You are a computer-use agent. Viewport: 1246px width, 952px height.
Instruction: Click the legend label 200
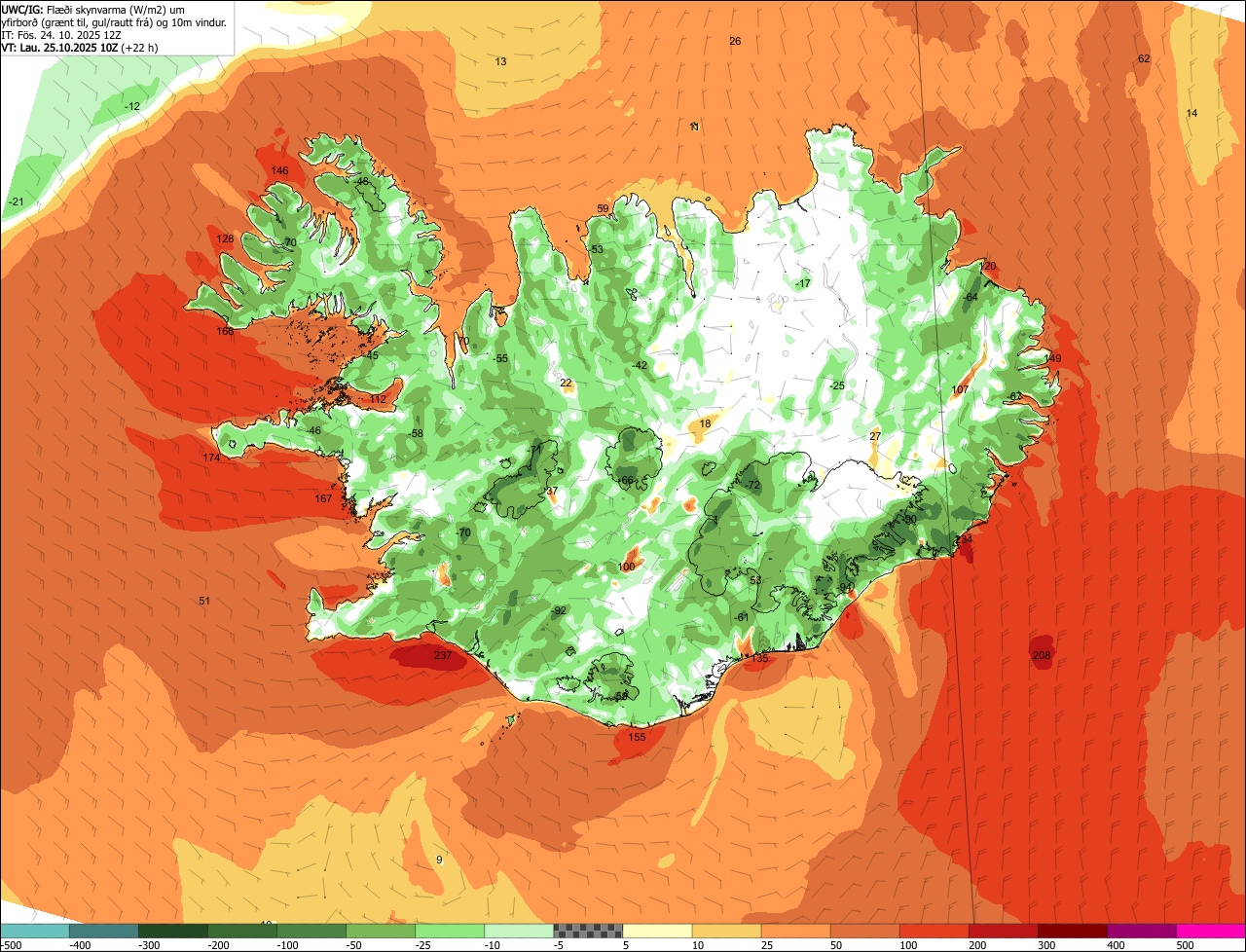[978, 945]
